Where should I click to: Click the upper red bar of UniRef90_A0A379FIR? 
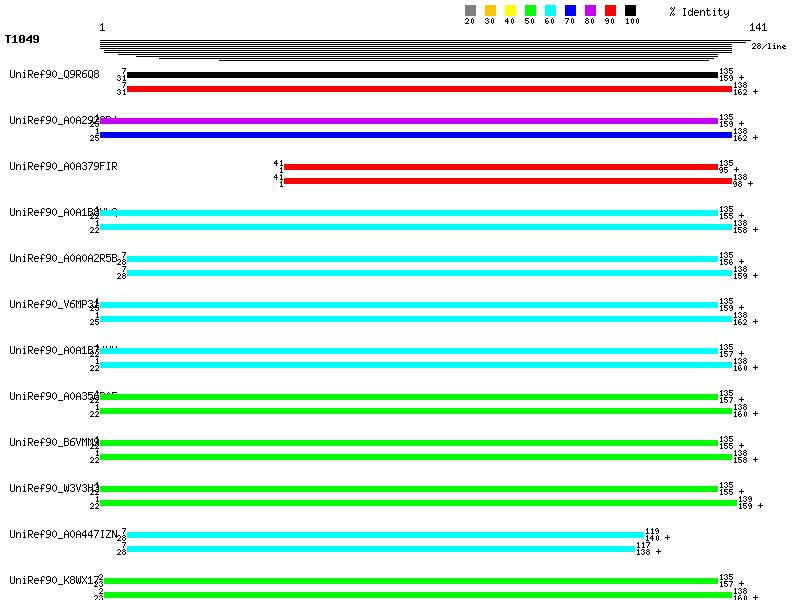tap(500, 167)
